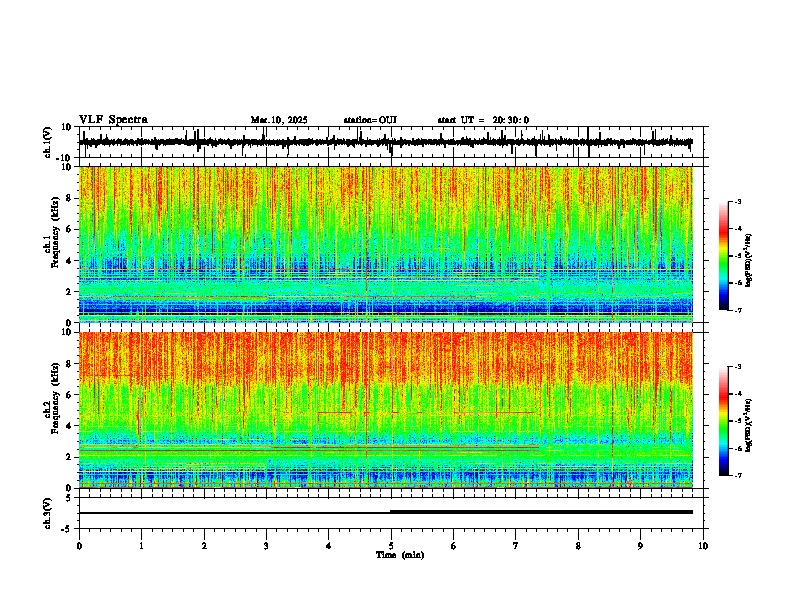Click inside the ch.2 spectrogram panel
792x612 pixels.
[386, 410]
